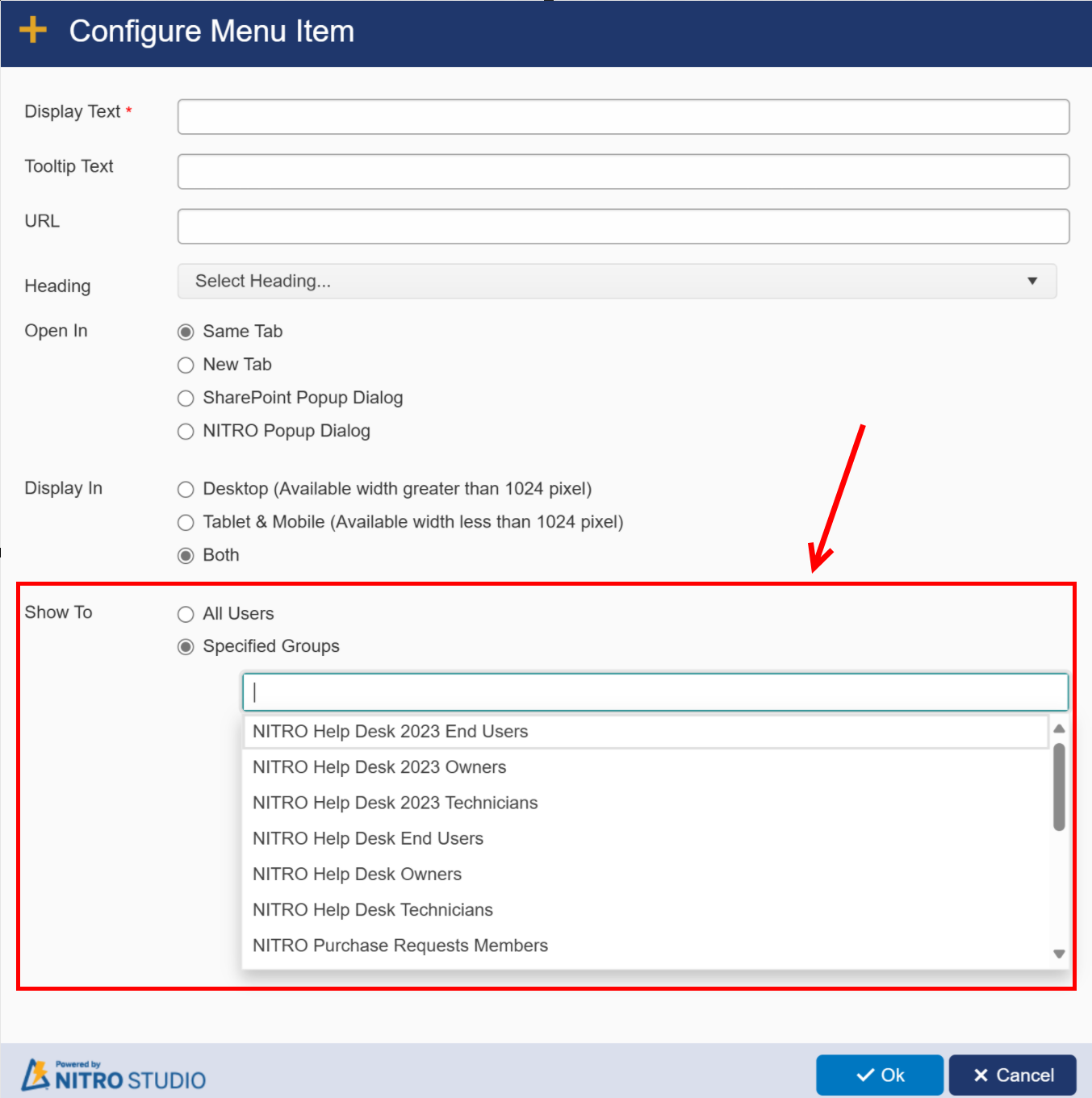Click the Display In label
The image size is (1092, 1098).
tap(63, 488)
